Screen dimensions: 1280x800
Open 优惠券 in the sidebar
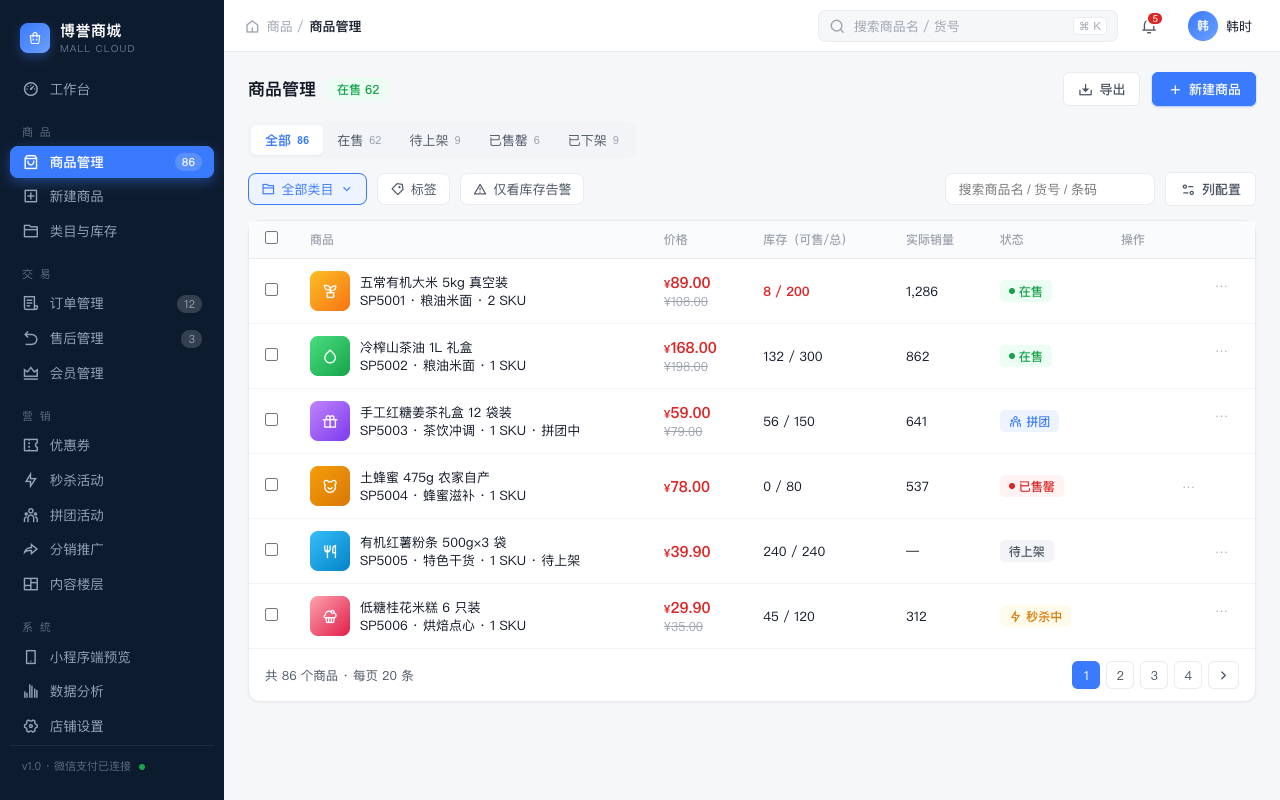click(x=112, y=445)
